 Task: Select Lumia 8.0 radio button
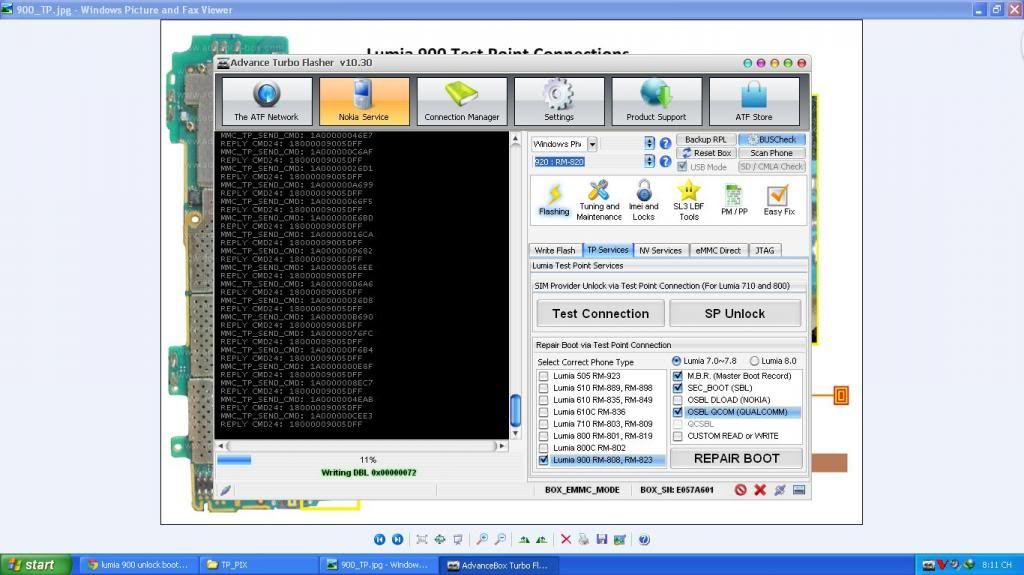tap(754, 361)
